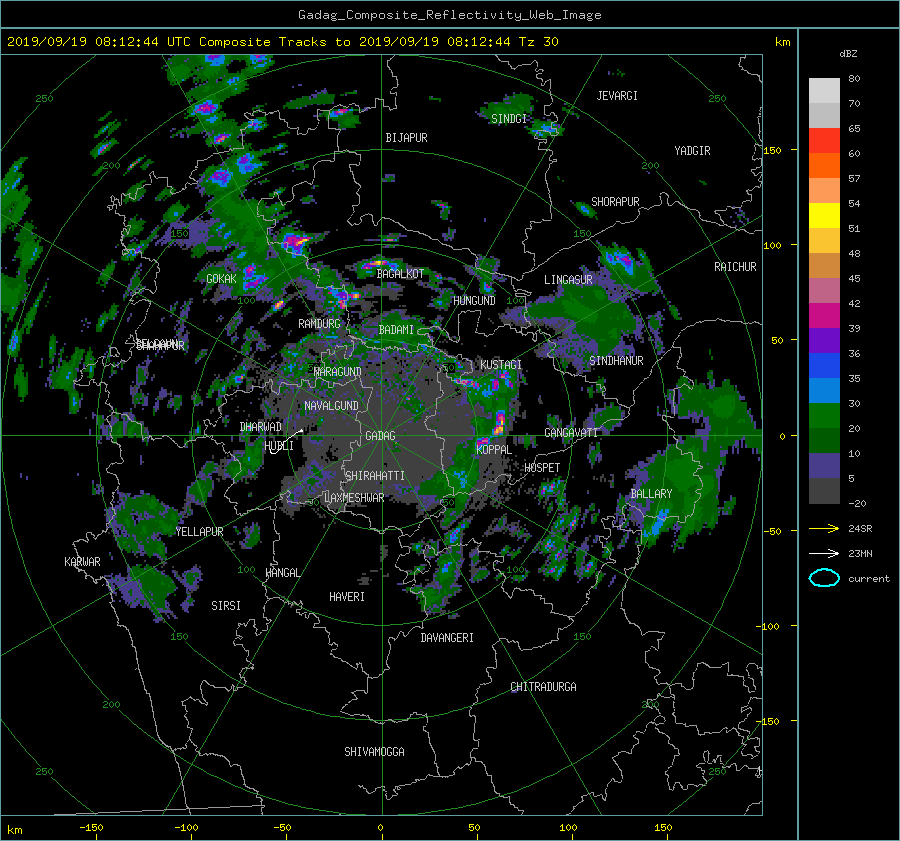Select the red 65–60 dBZ legend swatch

coord(824,140)
